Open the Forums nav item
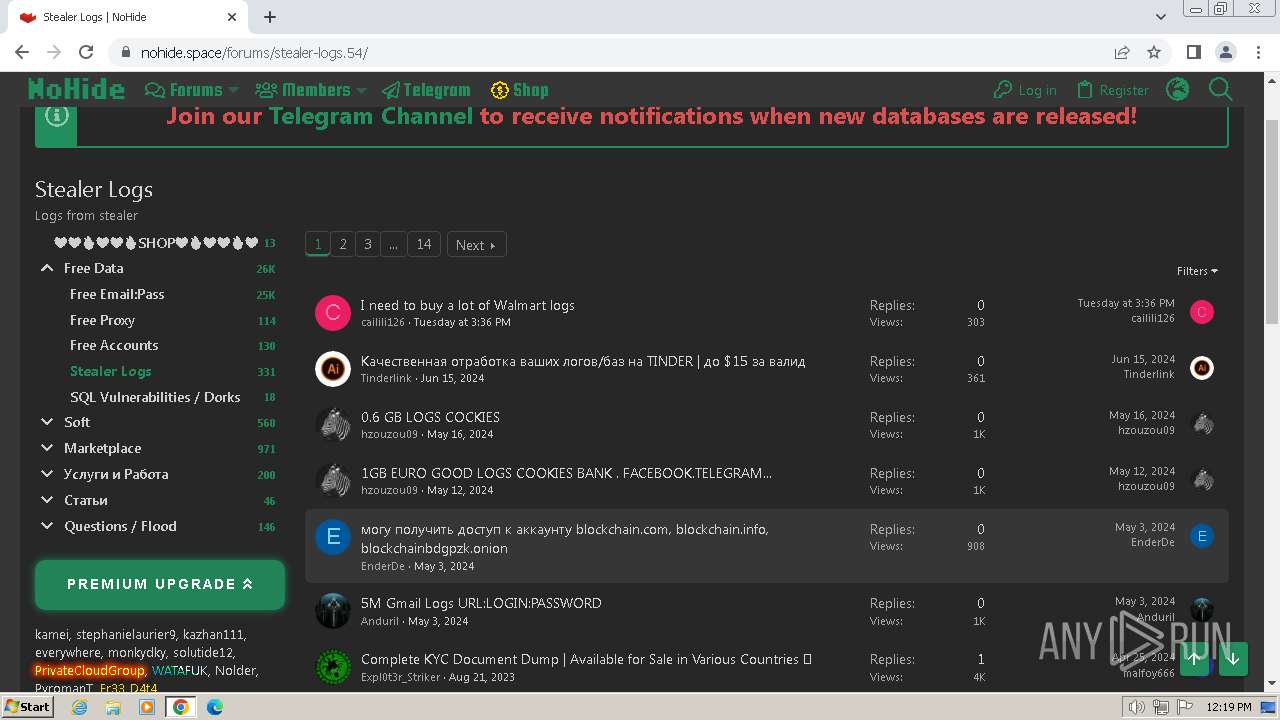 [184, 90]
